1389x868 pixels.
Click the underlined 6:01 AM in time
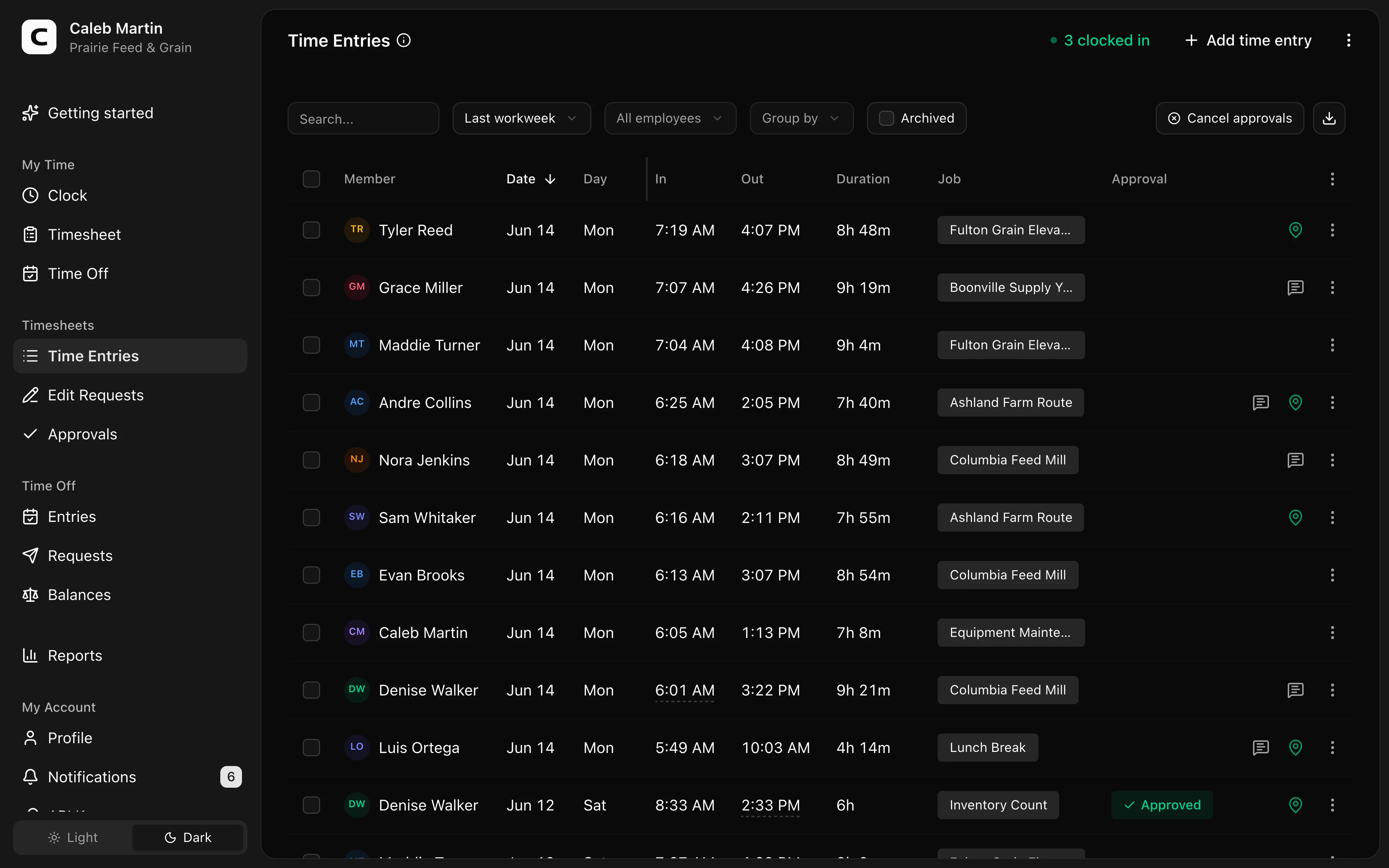pyautogui.click(x=685, y=690)
